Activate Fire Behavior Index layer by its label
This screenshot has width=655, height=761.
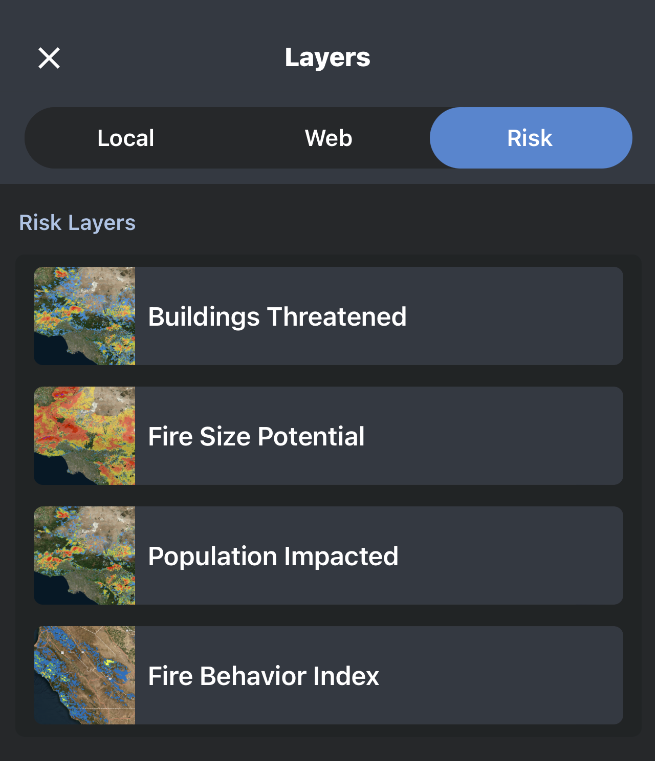coord(263,677)
